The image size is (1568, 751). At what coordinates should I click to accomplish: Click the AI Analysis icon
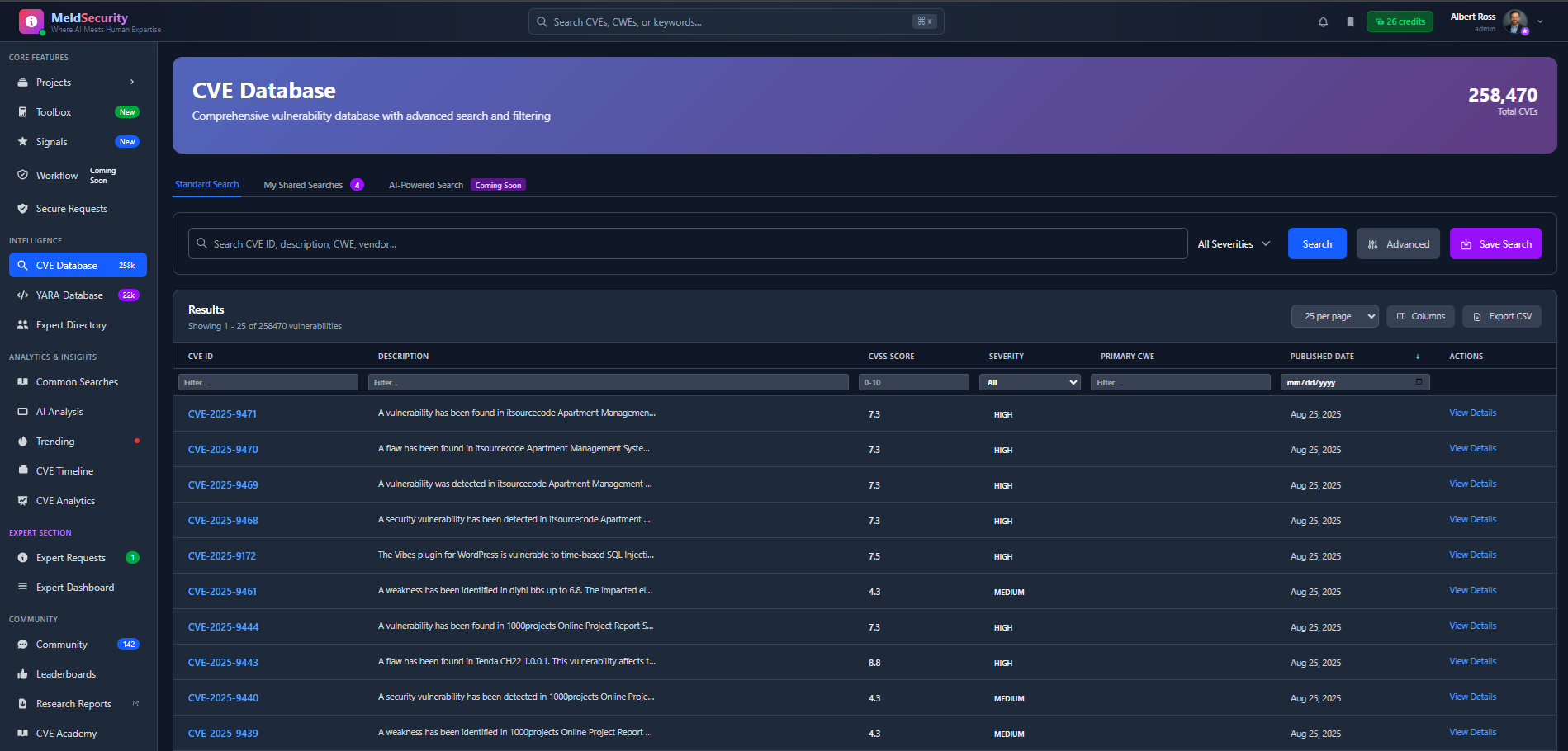coord(22,412)
